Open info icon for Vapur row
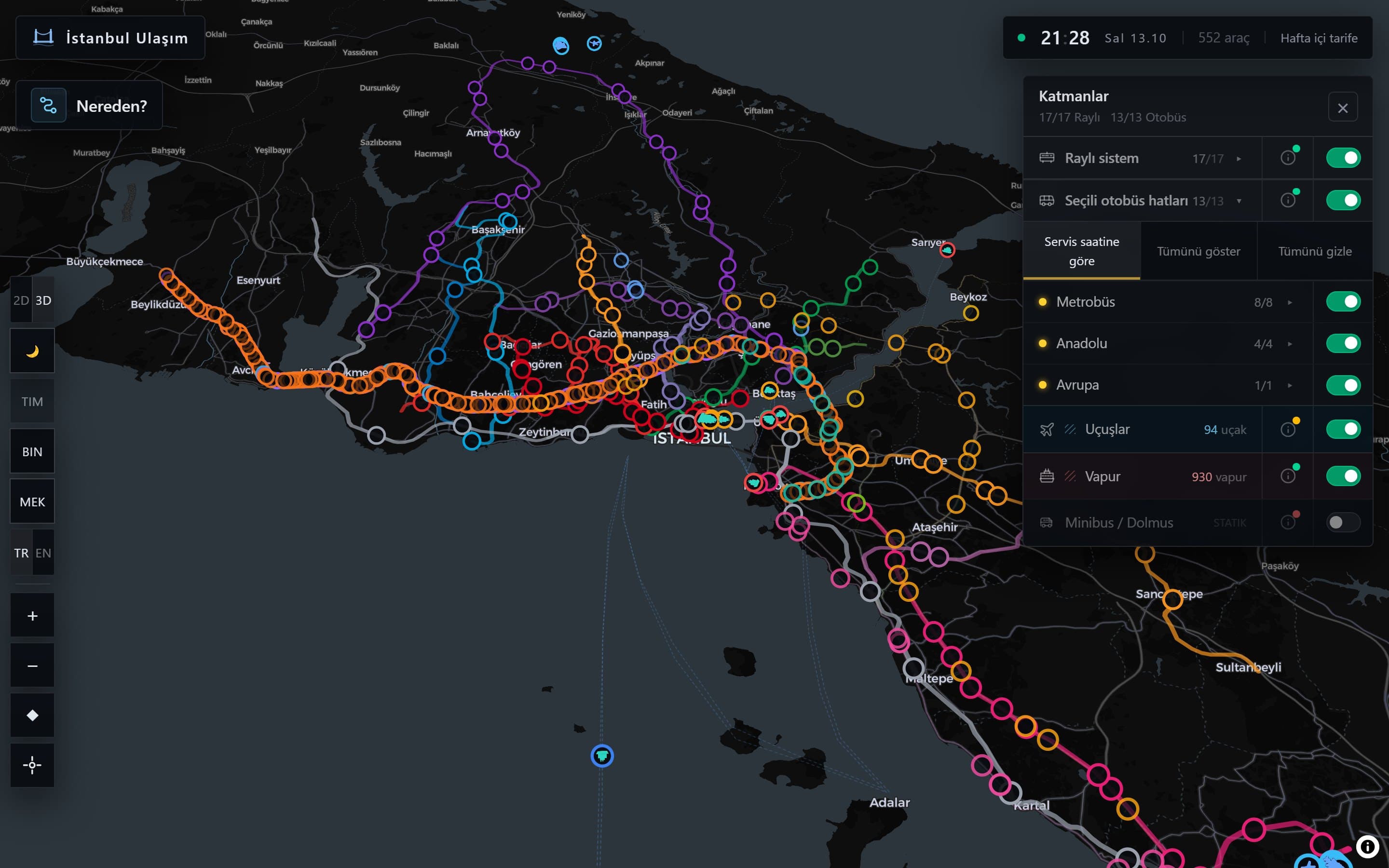 point(1287,476)
